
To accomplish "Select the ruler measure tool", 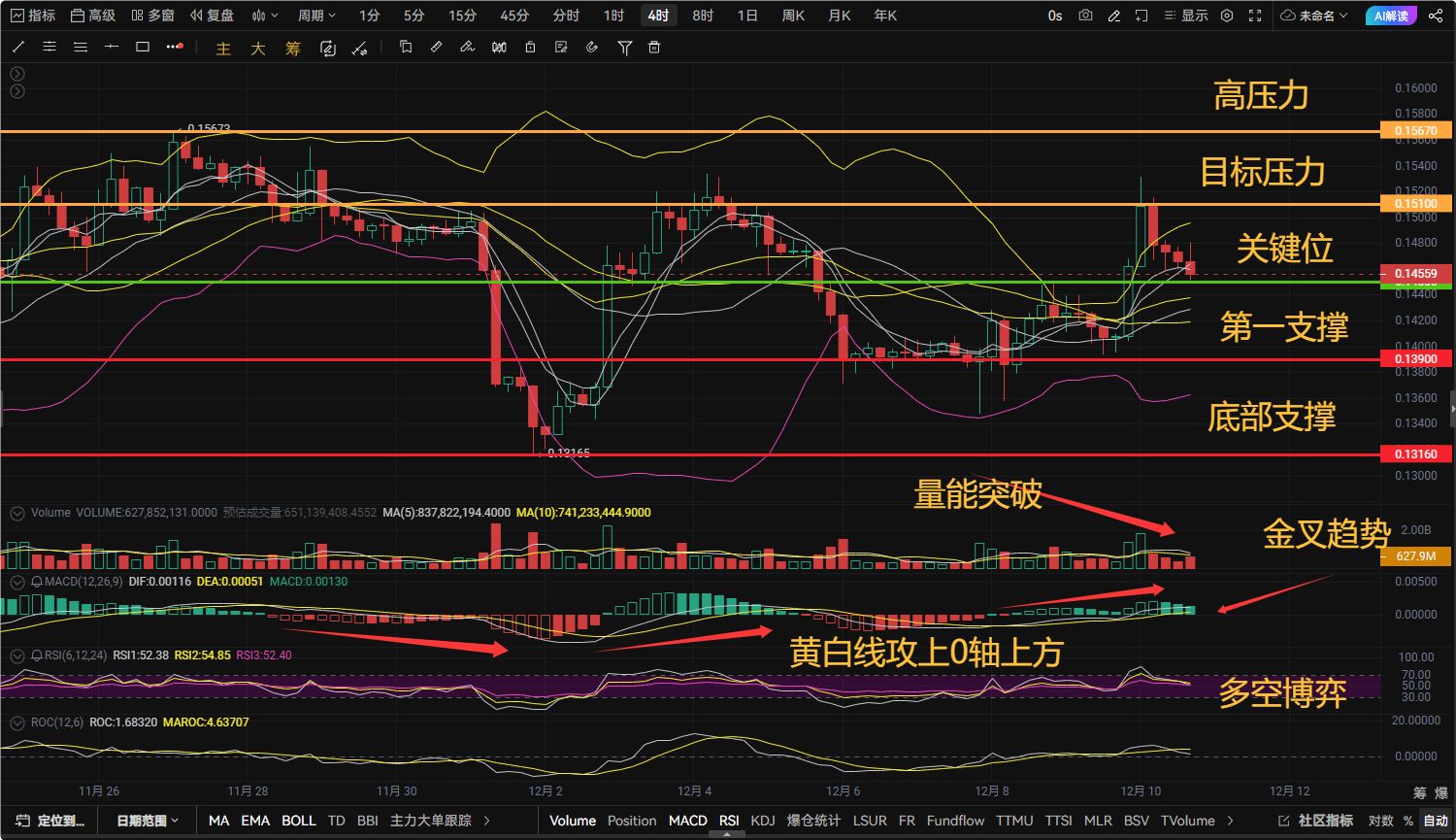I will click(x=437, y=47).
